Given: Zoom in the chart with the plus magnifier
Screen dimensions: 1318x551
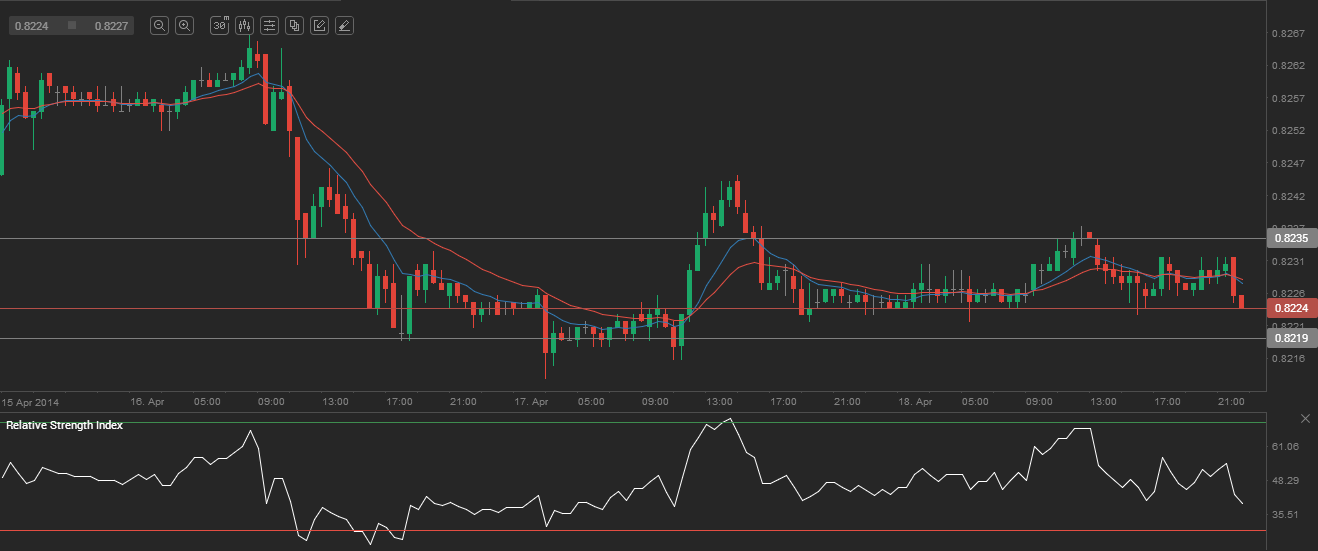Looking at the screenshot, I should coord(184,26).
